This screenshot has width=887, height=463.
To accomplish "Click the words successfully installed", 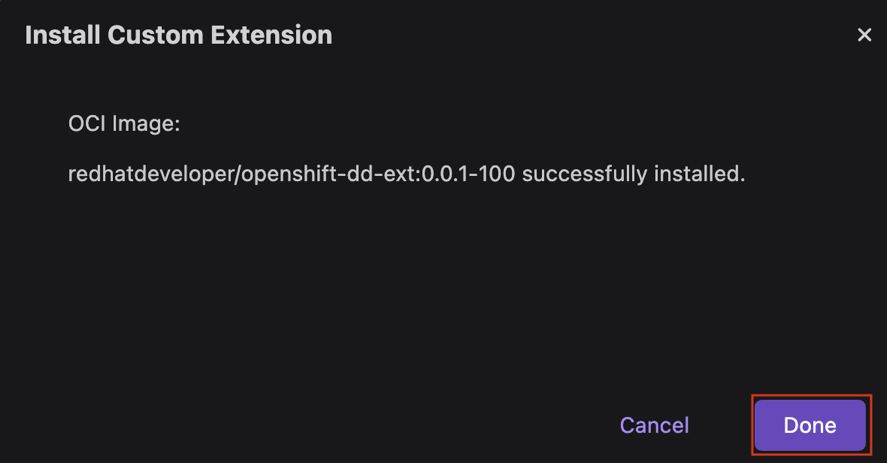I will [633, 174].
